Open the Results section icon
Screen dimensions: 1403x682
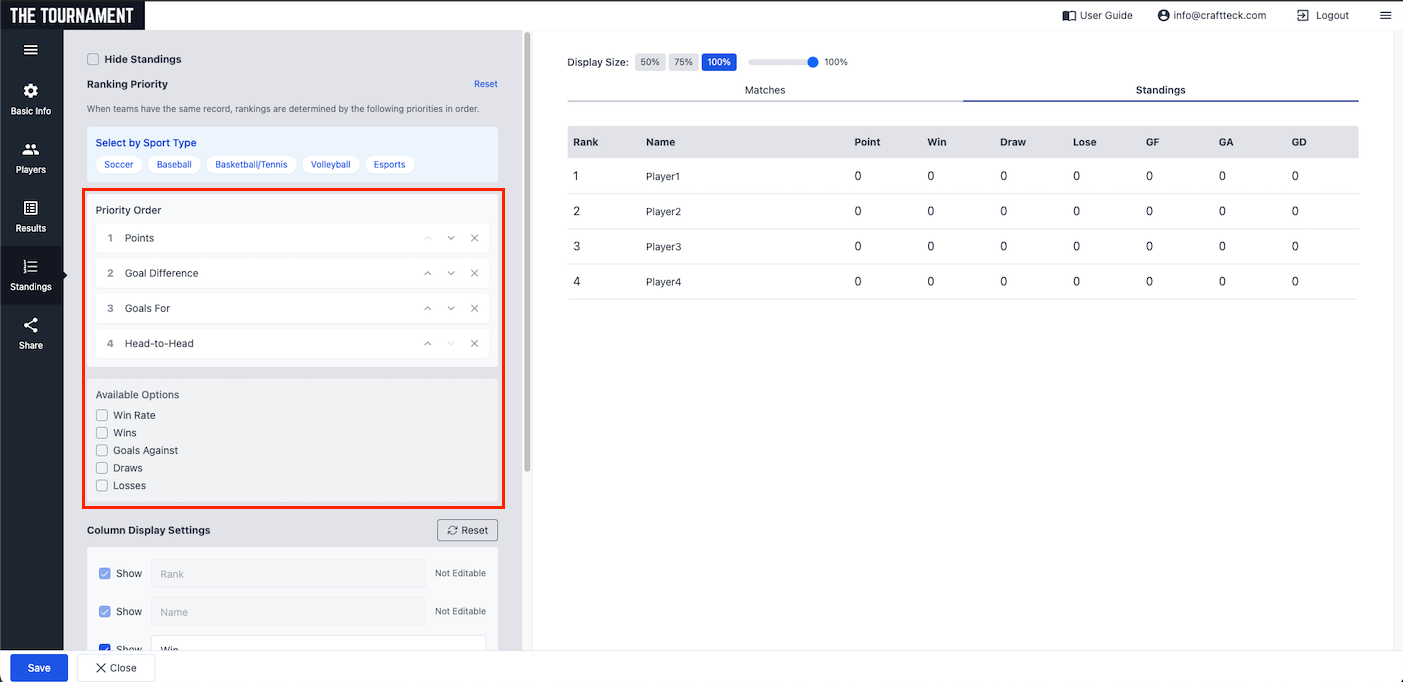tap(30, 208)
